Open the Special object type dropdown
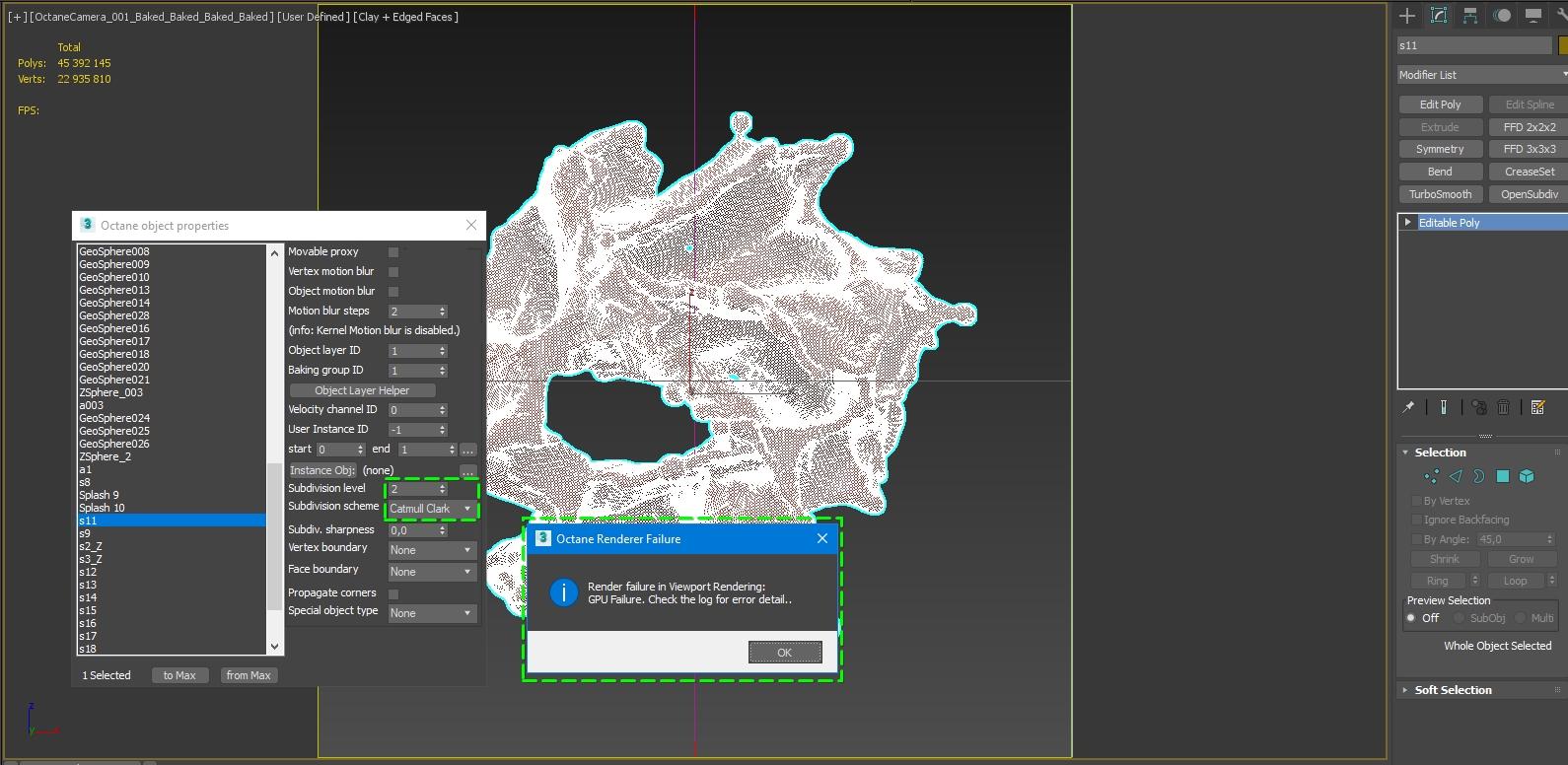1568x765 pixels. 432,613
